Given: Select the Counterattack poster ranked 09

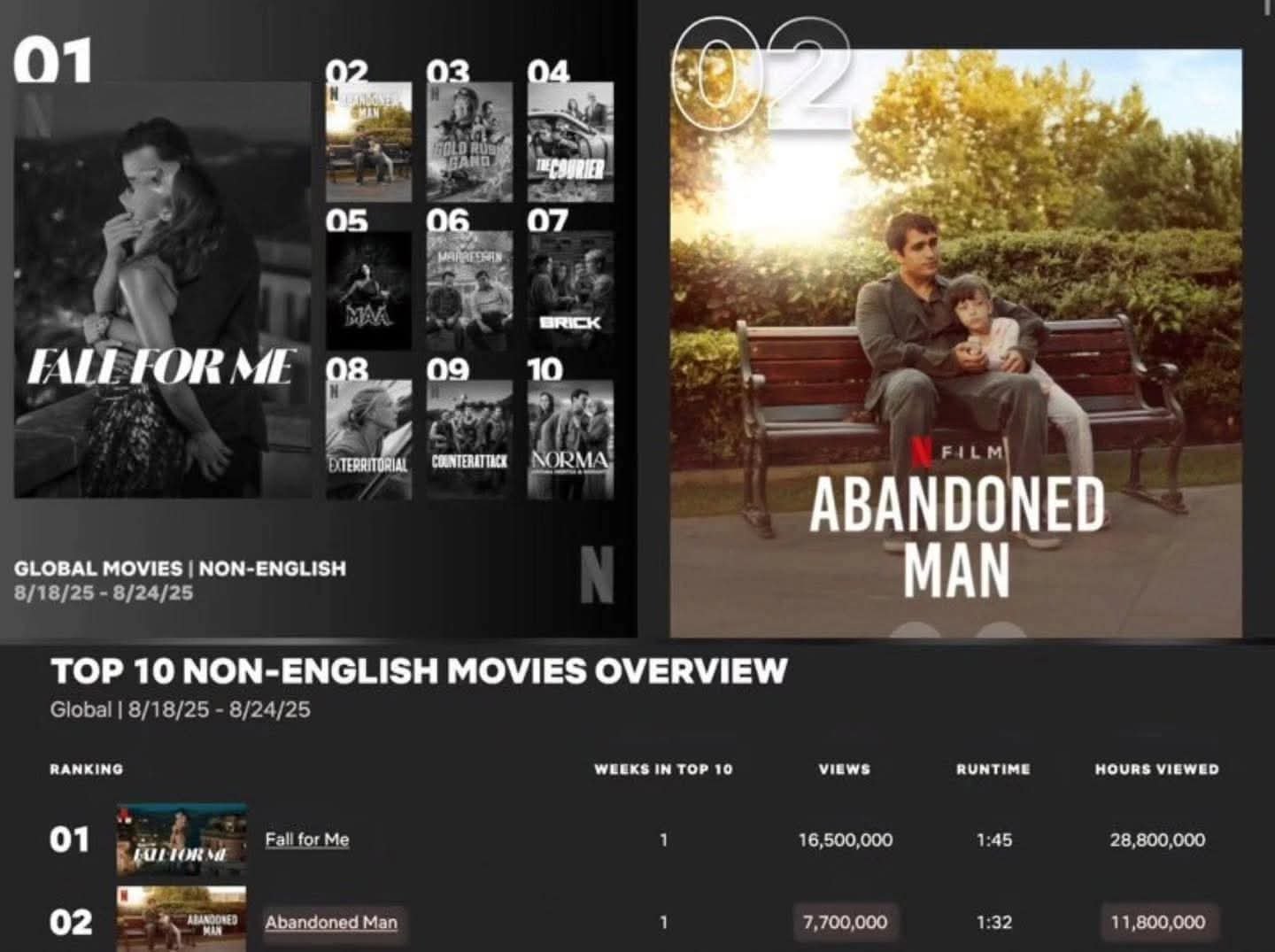Looking at the screenshot, I should click(469, 440).
